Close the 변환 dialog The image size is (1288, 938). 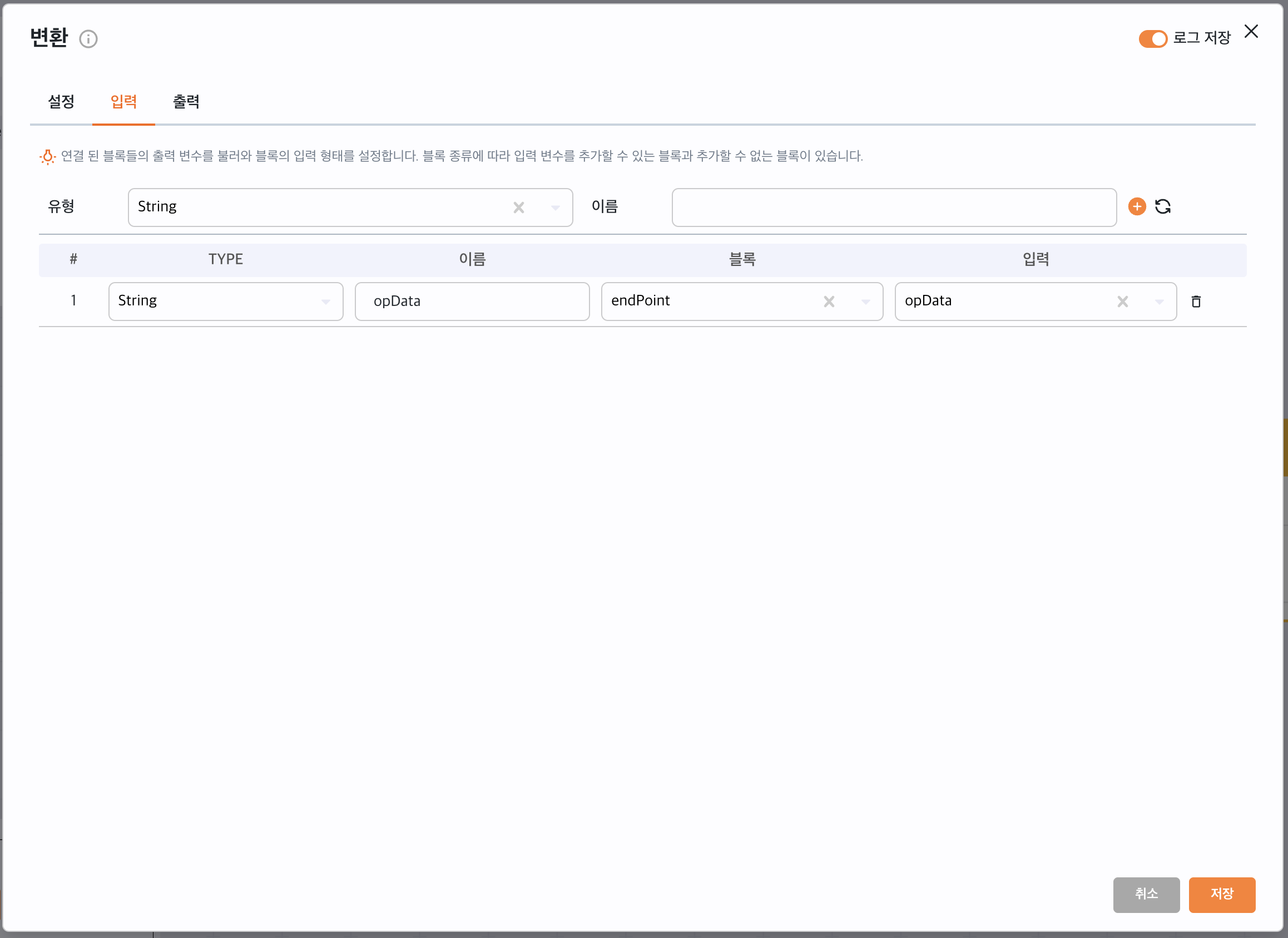1251,31
